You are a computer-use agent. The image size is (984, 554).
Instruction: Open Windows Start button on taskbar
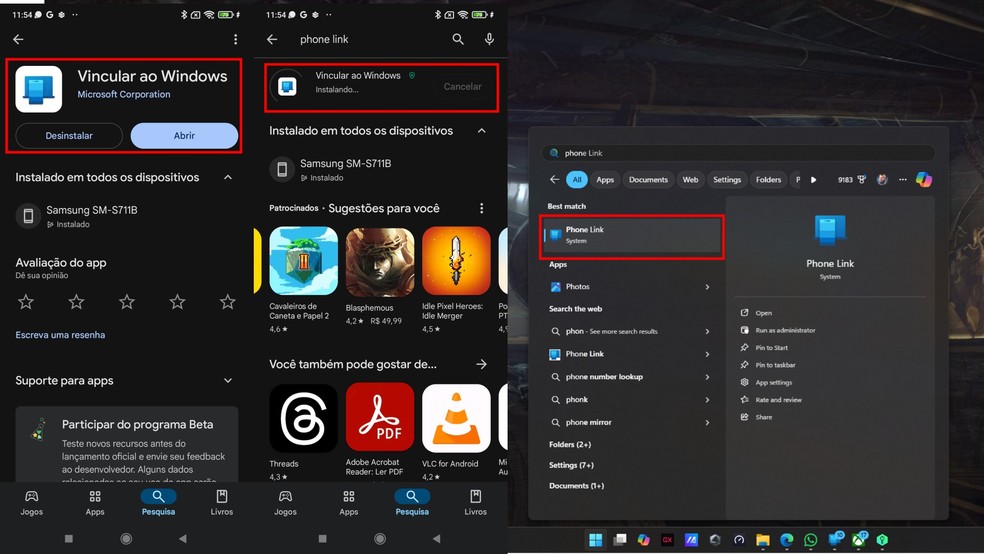(595, 540)
